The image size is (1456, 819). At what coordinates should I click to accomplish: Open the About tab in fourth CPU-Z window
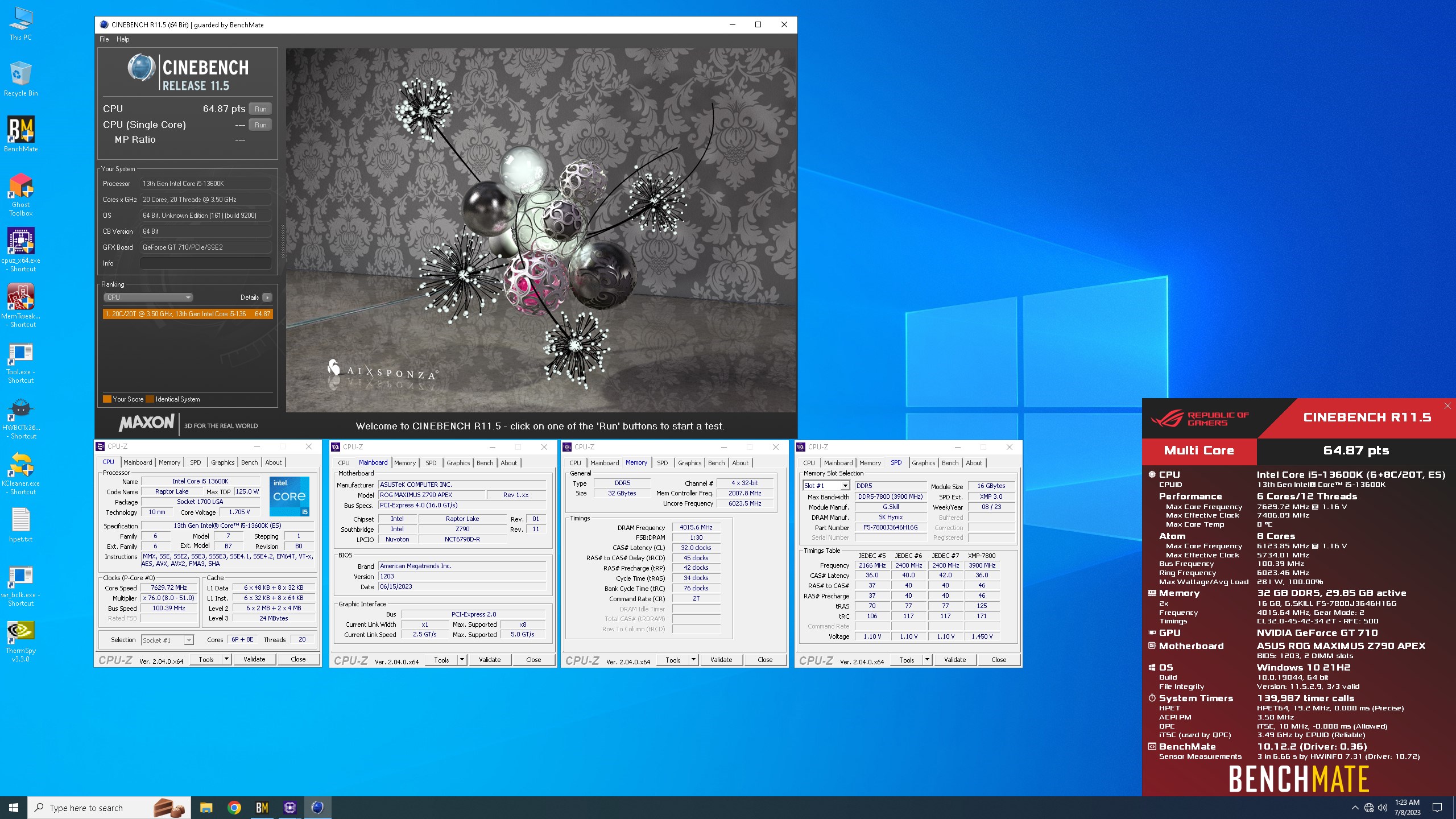[974, 463]
